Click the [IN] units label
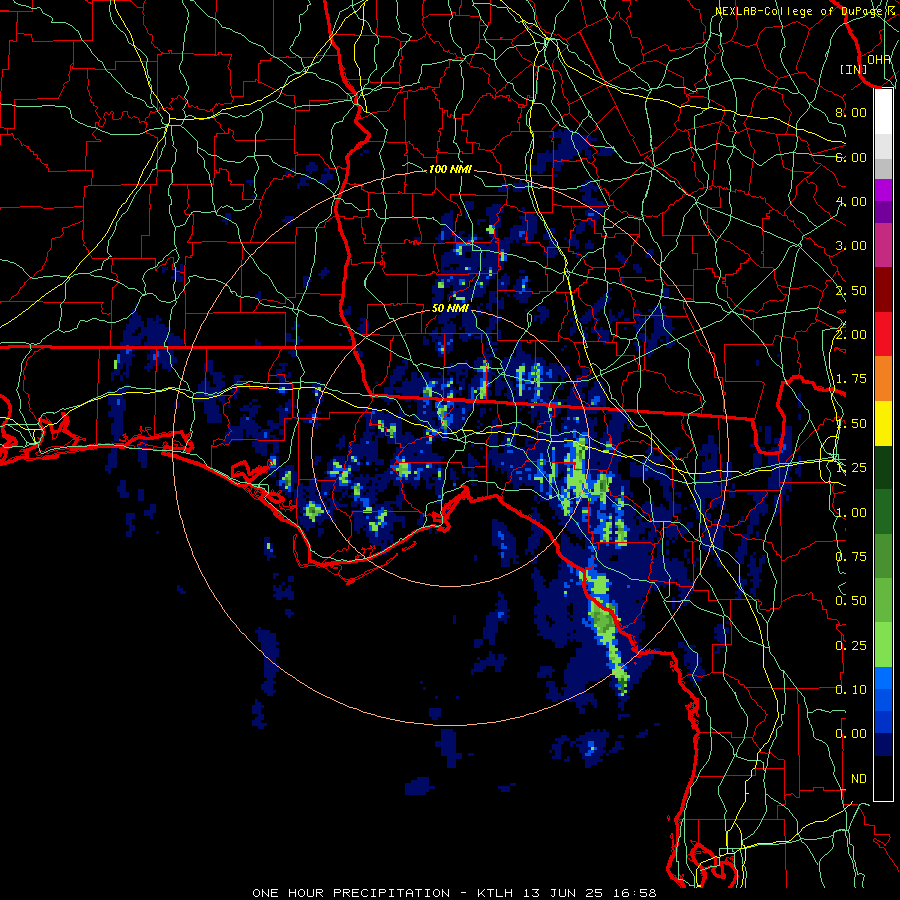 (854, 69)
